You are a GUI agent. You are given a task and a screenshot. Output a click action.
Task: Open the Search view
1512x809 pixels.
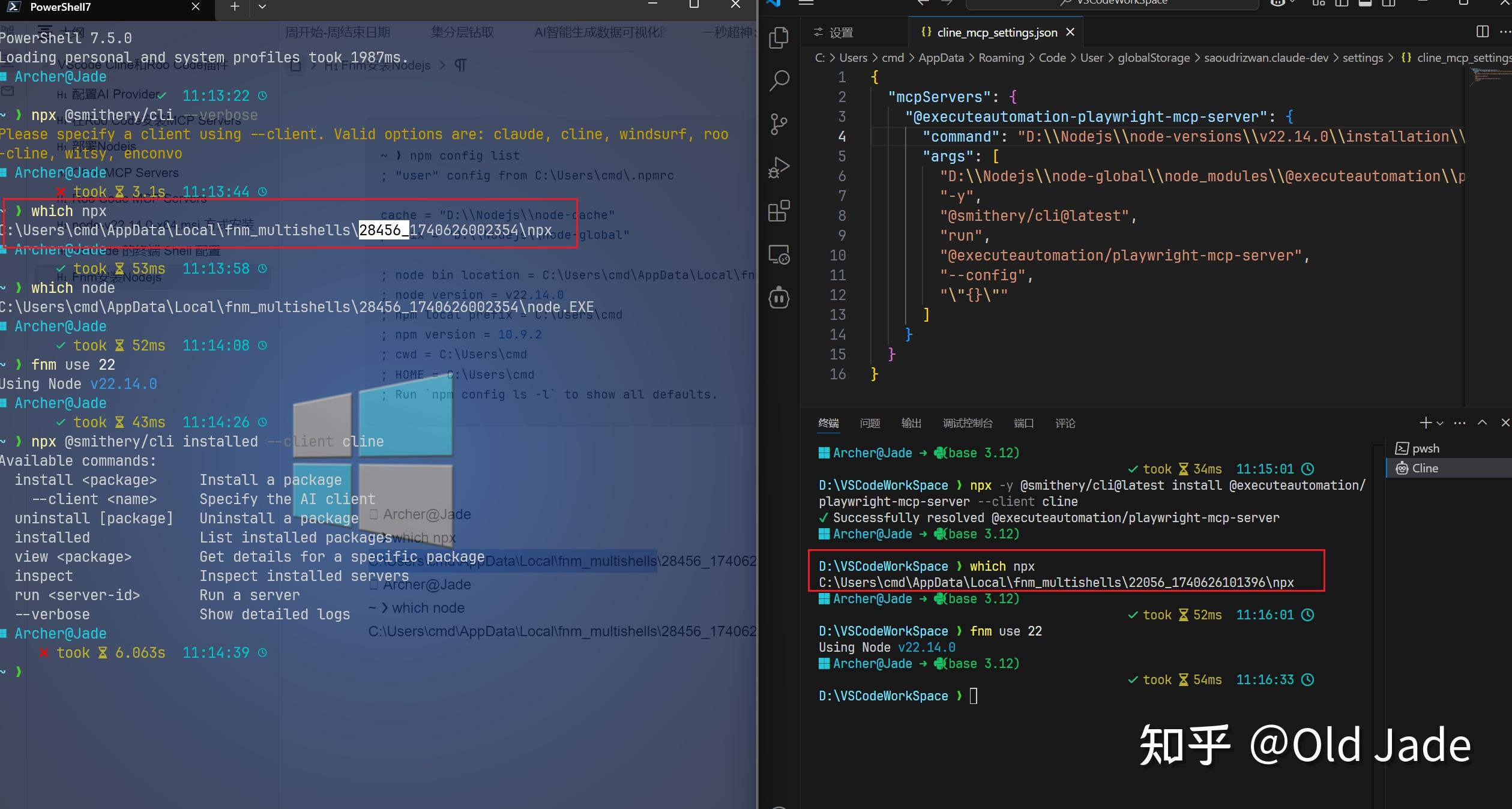(x=779, y=81)
